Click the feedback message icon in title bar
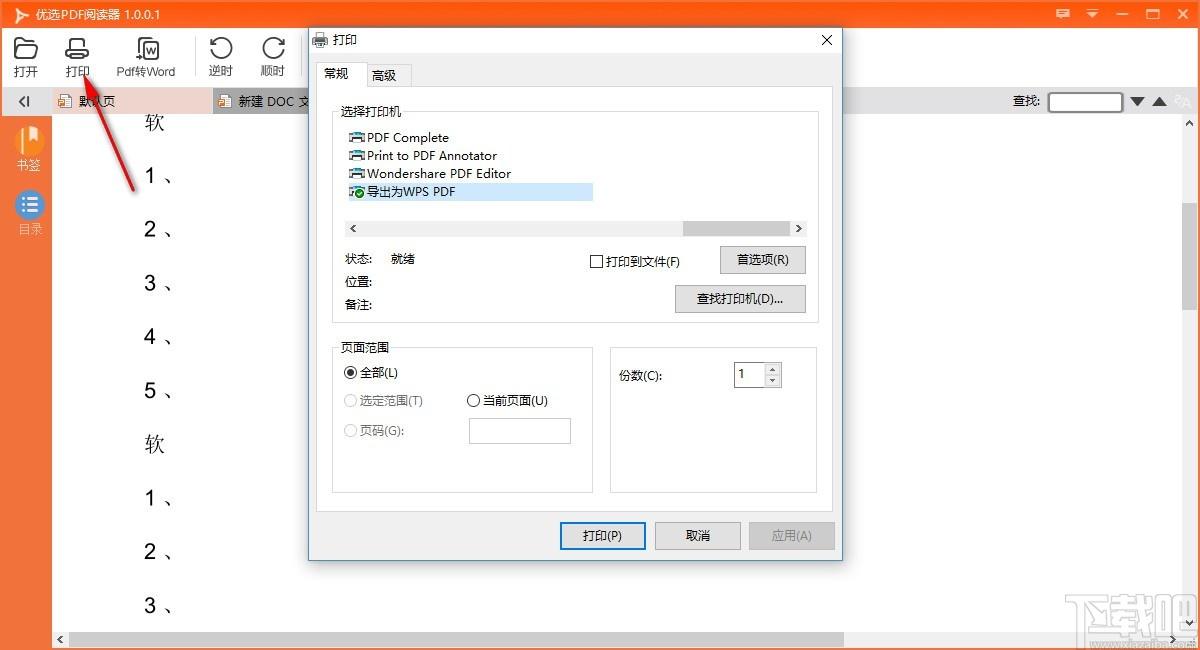The width and height of the screenshot is (1200, 650). (1064, 14)
